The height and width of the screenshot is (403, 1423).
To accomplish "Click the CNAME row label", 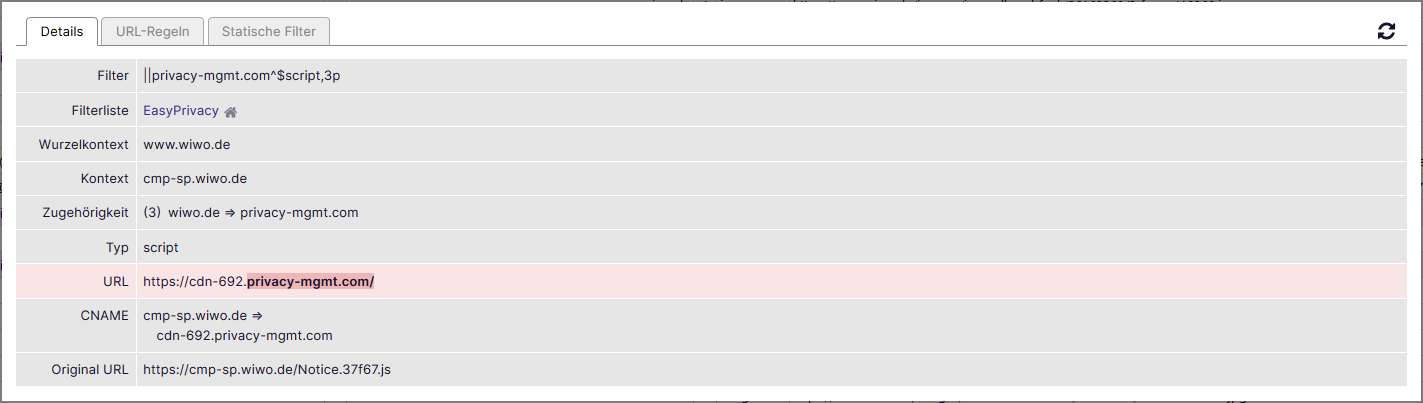I will pyautogui.click(x=105, y=316).
